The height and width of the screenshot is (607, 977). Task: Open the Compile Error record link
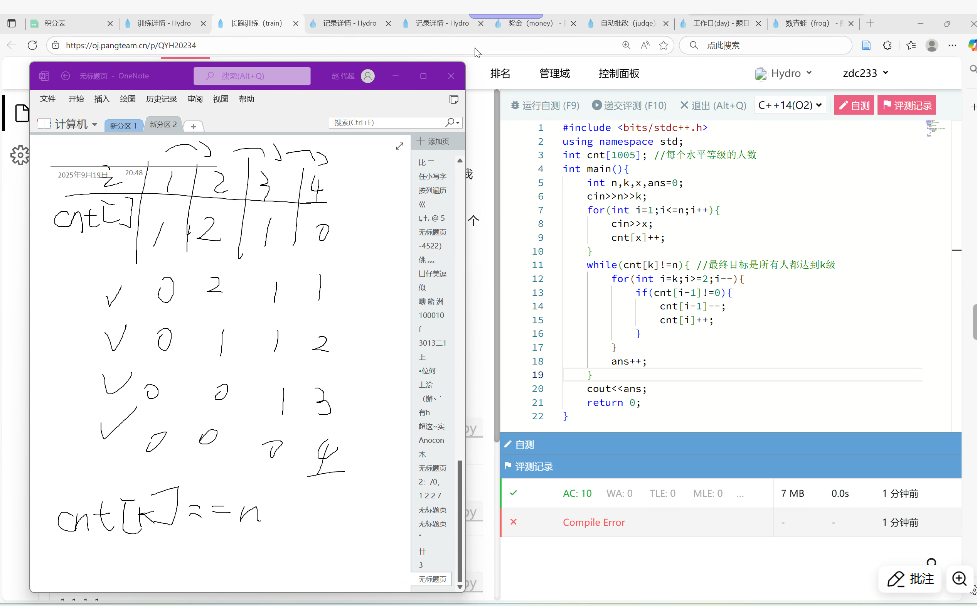click(x=593, y=522)
